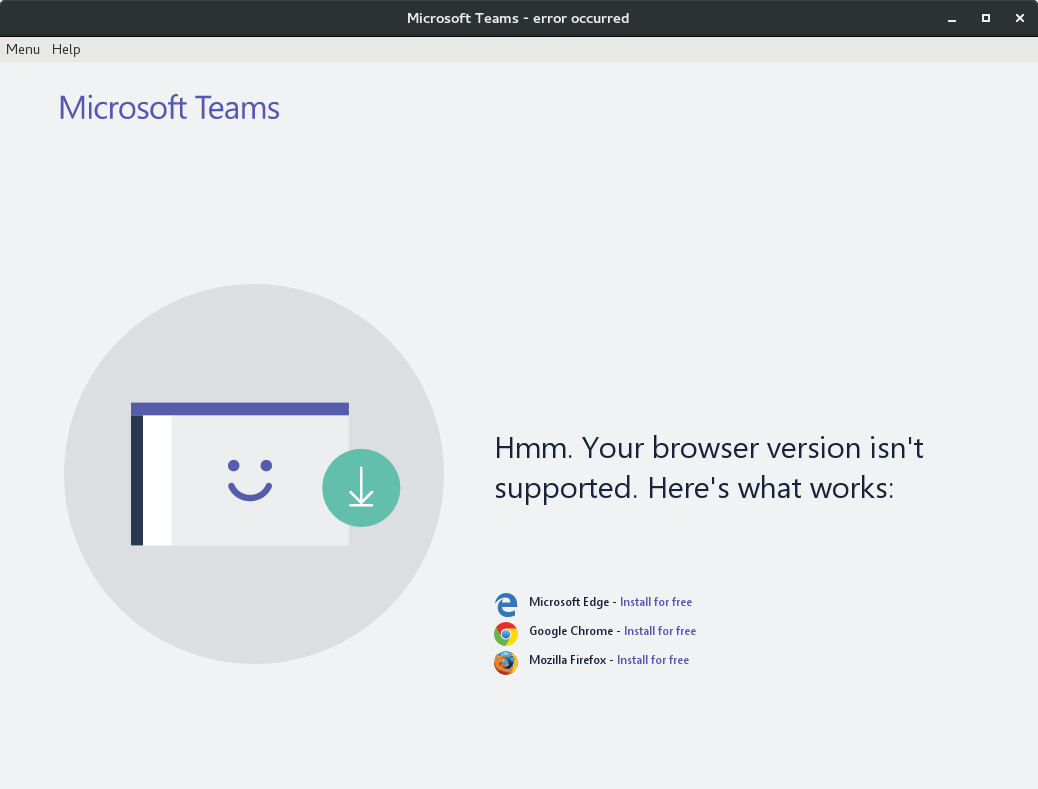The image size is (1038, 789).
Task: Open the Menu menu
Action: 23,50
